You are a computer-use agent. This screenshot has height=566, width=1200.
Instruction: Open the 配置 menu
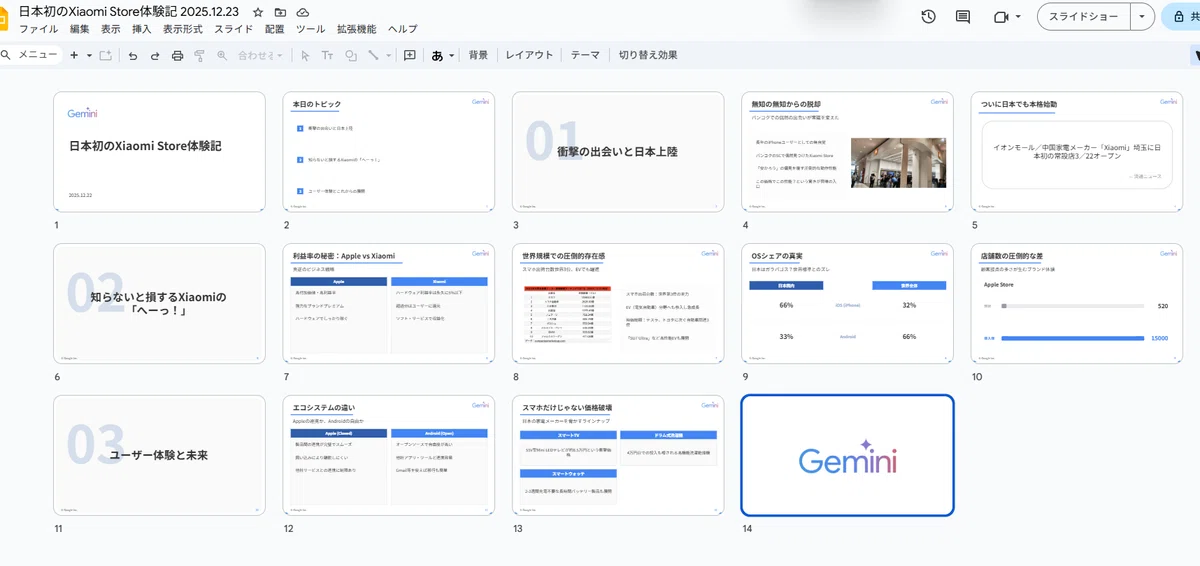275,29
